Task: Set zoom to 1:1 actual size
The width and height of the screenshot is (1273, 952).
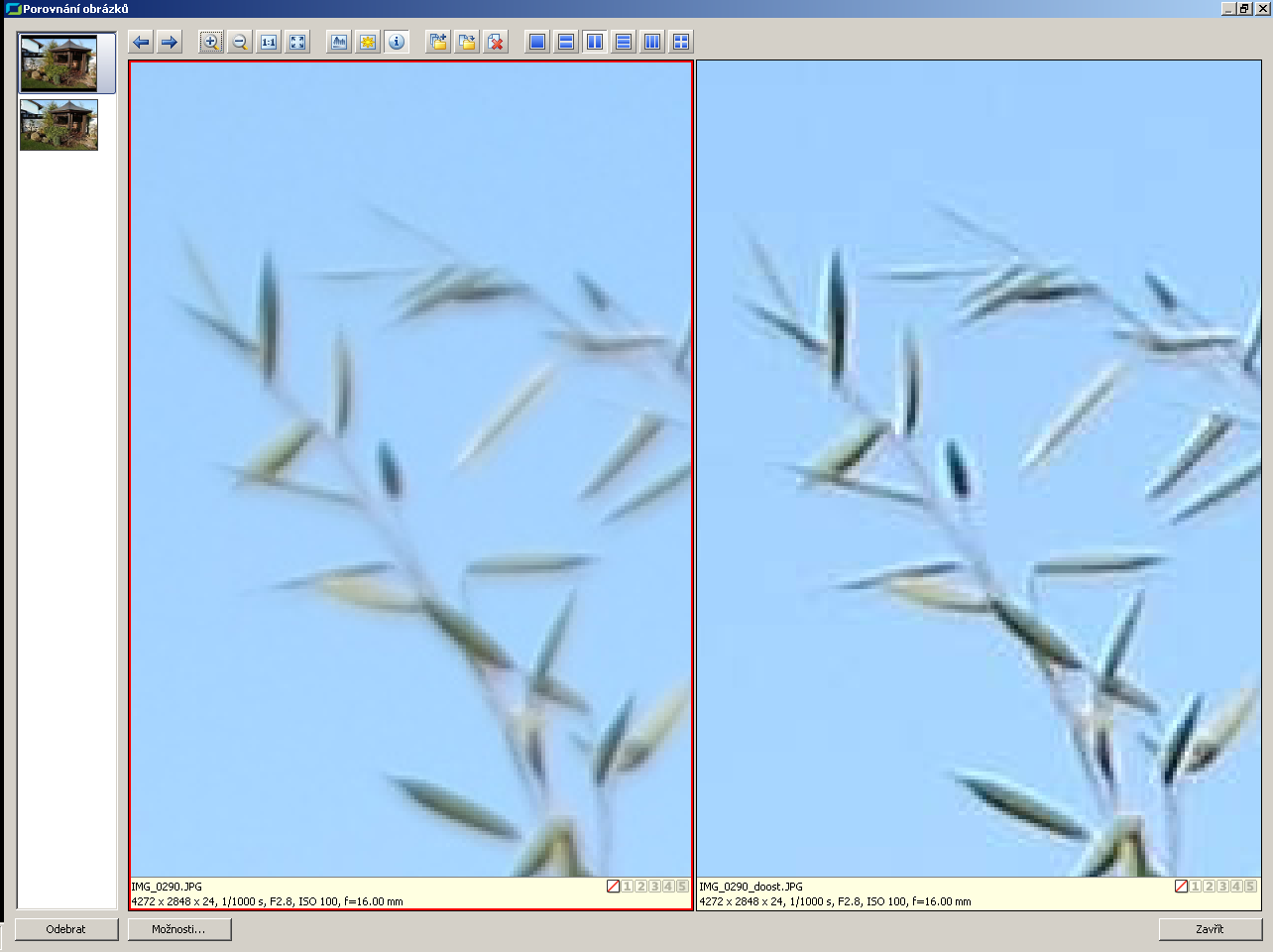Action: [x=269, y=42]
